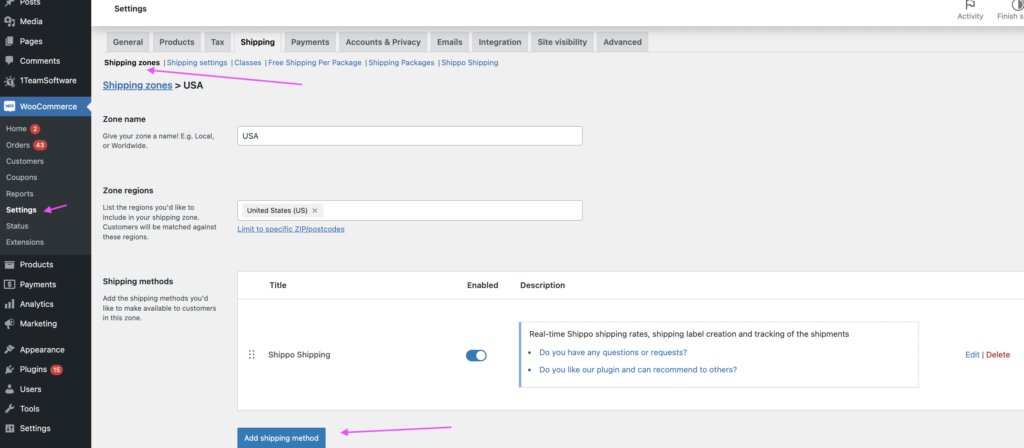This screenshot has width=1024, height=448.
Task: Edit the Shippo Shipping method
Action: [972, 355]
